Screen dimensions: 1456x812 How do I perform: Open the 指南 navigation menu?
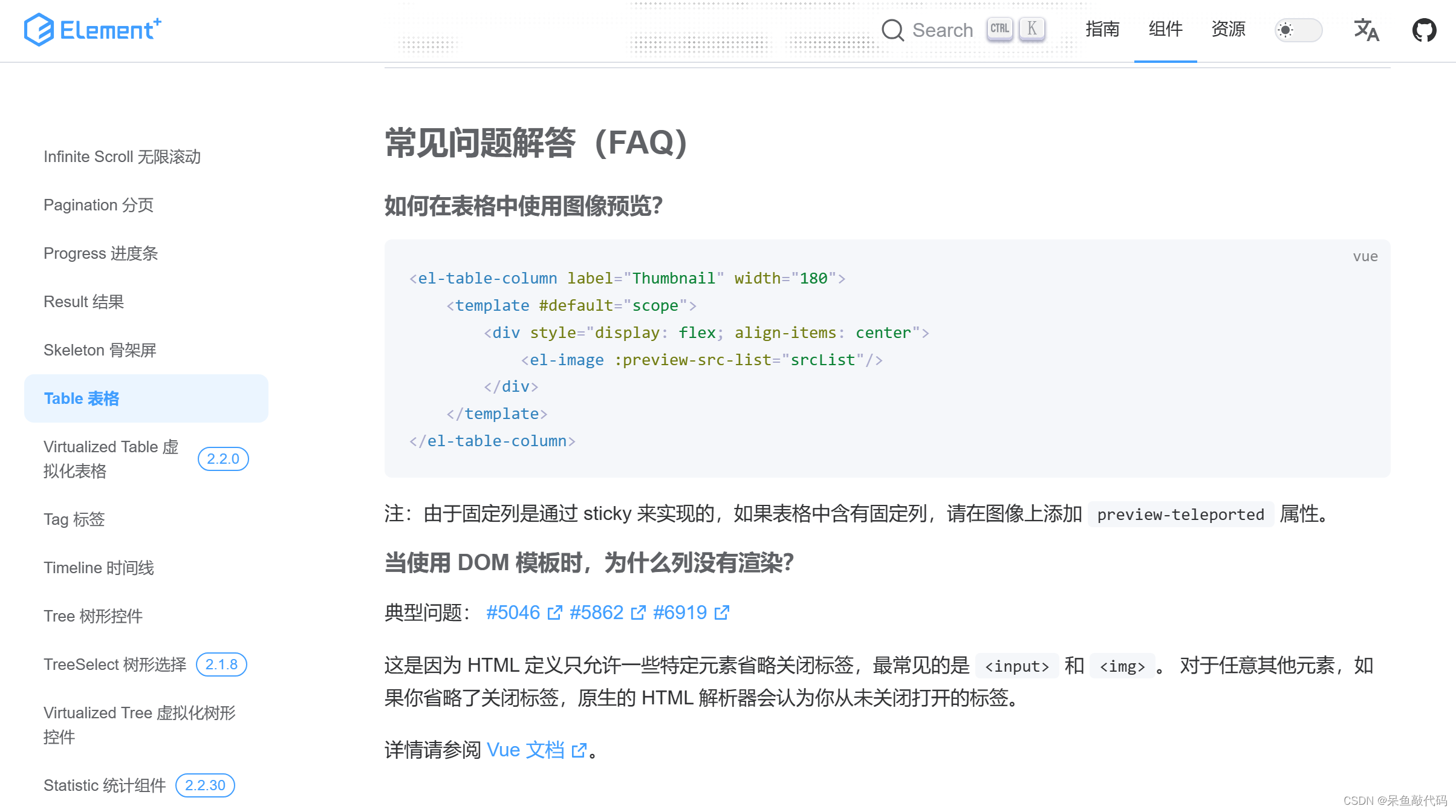coord(1102,29)
